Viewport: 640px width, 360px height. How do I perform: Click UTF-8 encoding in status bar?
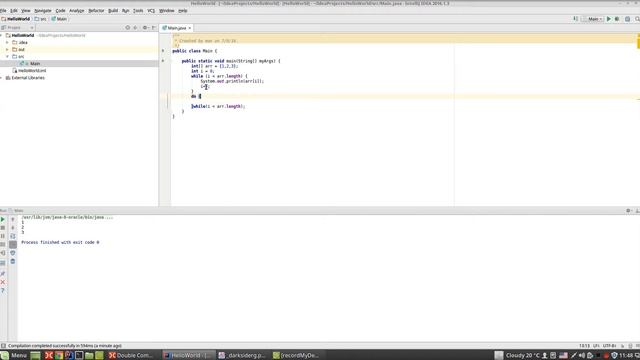(610, 346)
